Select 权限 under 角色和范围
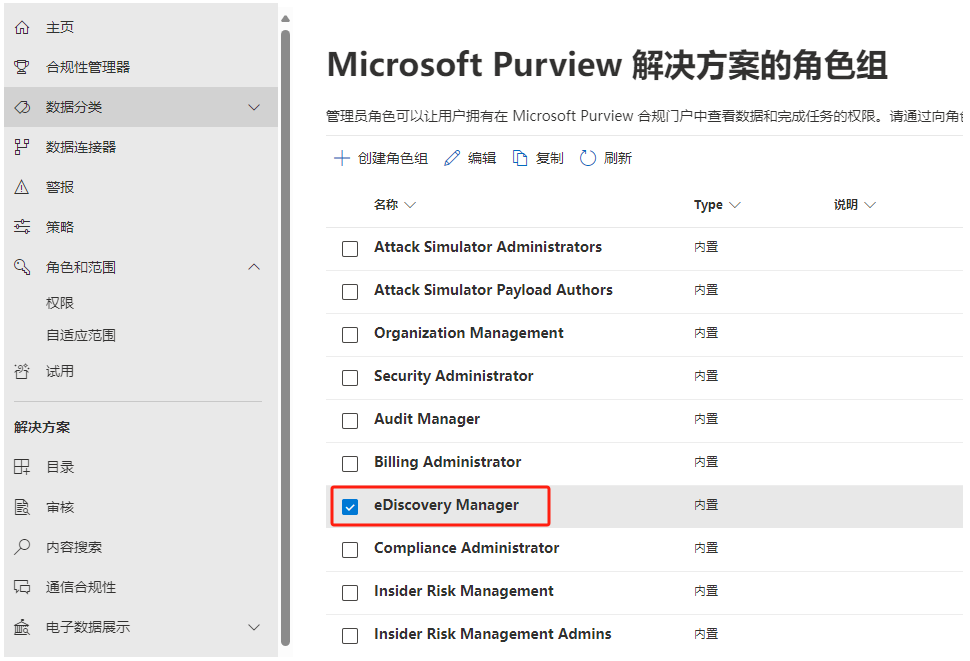The height and width of the screenshot is (661, 970). tap(60, 302)
